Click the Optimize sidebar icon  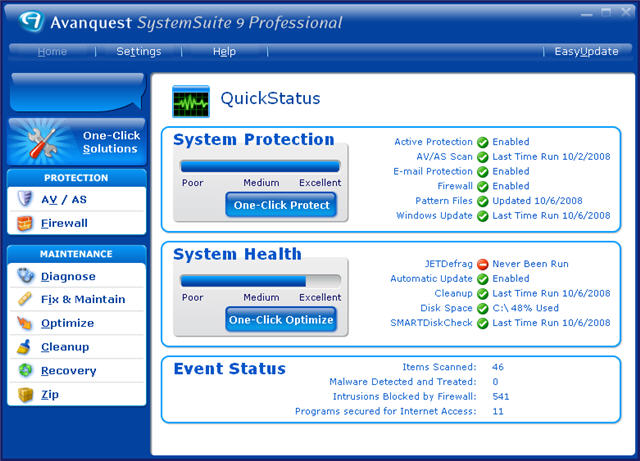26,323
